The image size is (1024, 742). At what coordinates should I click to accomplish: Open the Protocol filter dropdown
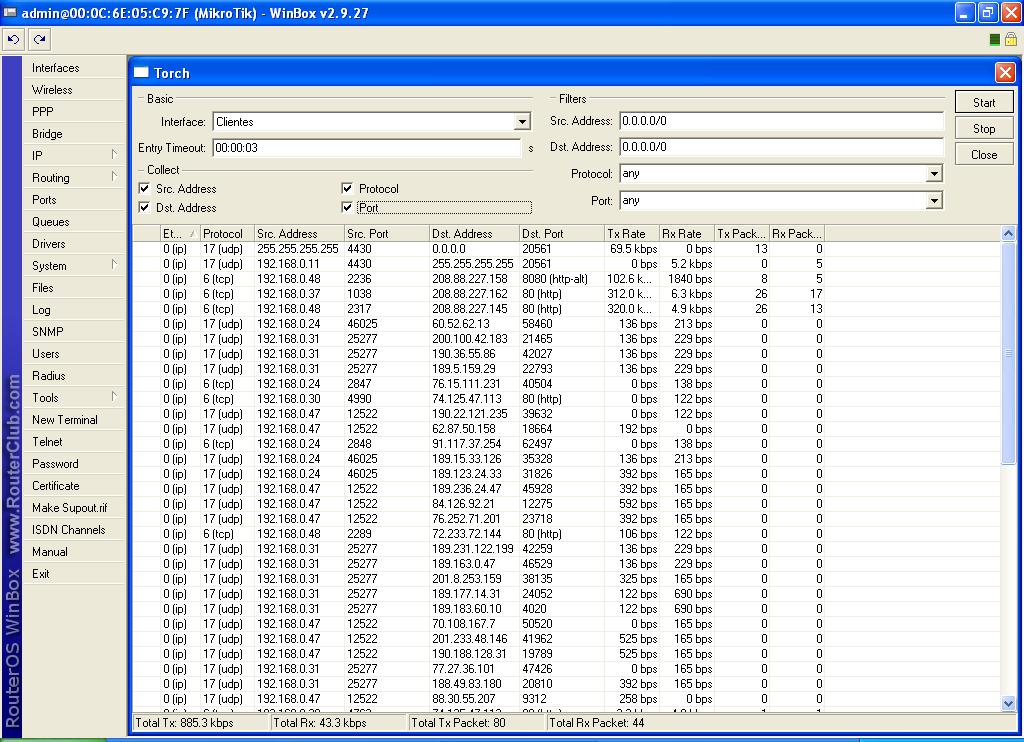[934, 174]
